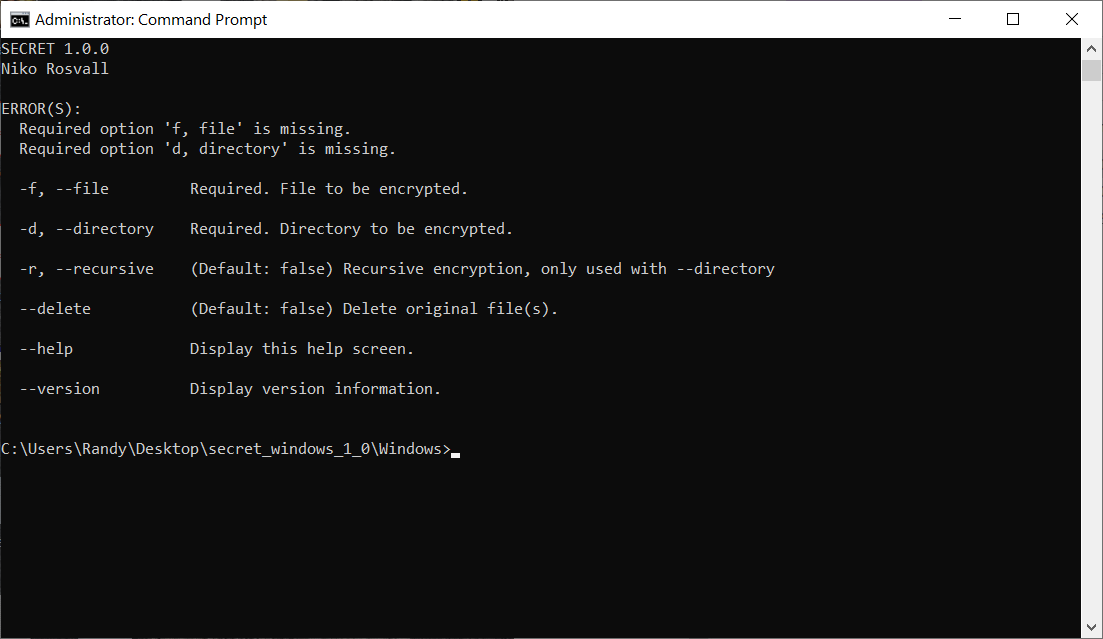This screenshot has height=639, width=1103.
Task: Click the '-f, --file' option text
Action: pyautogui.click(x=64, y=189)
